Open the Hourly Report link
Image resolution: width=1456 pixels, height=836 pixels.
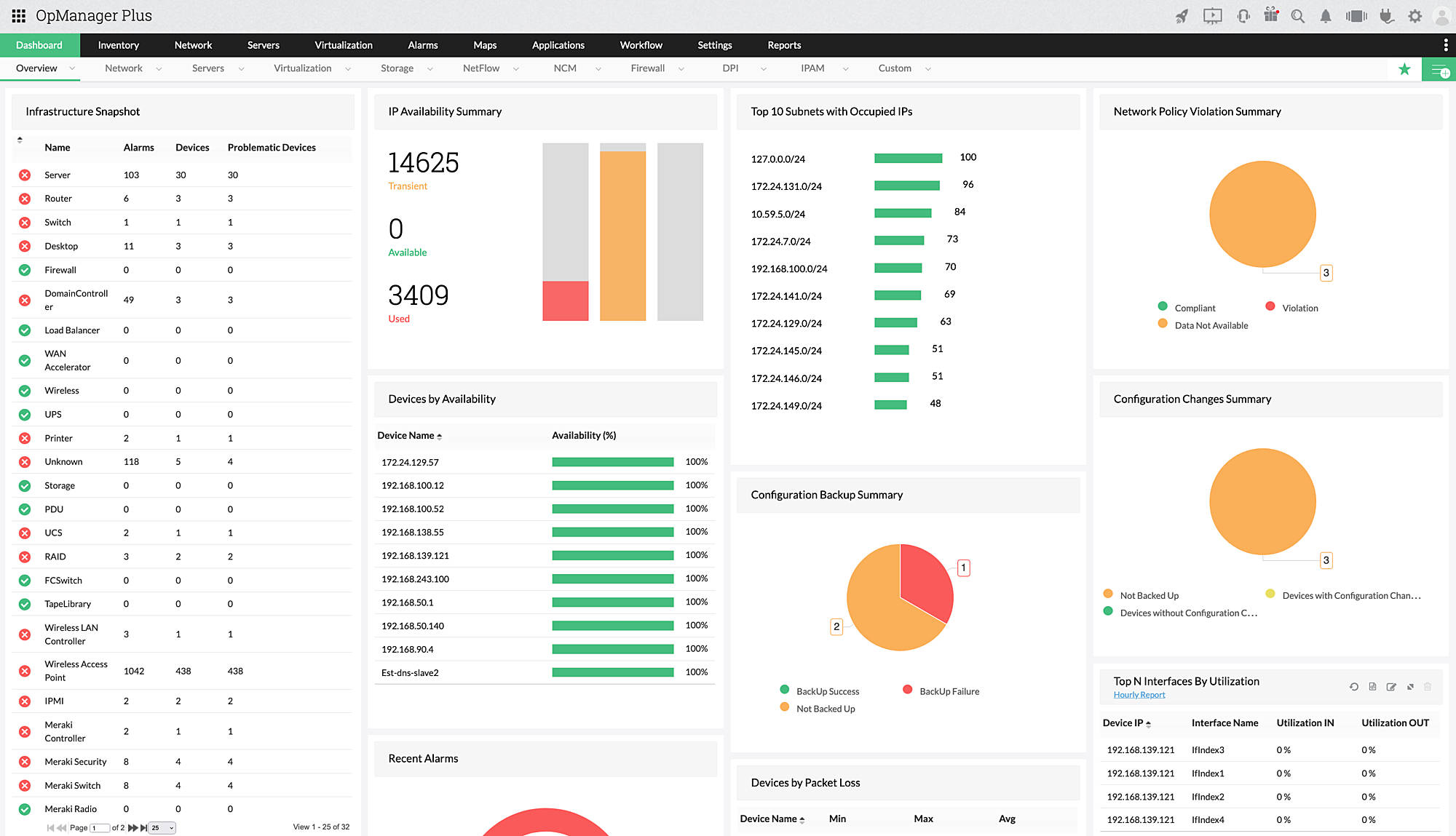[x=1139, y=695]
